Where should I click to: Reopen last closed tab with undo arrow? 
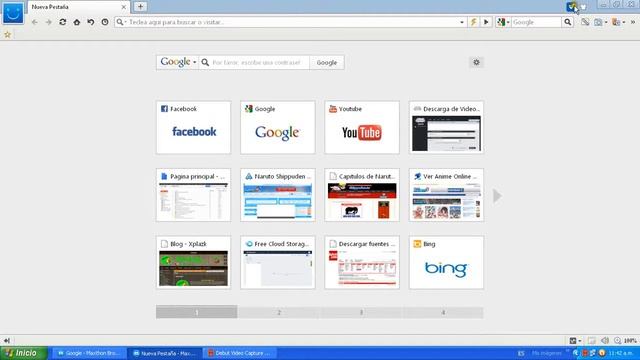point(91,22)
